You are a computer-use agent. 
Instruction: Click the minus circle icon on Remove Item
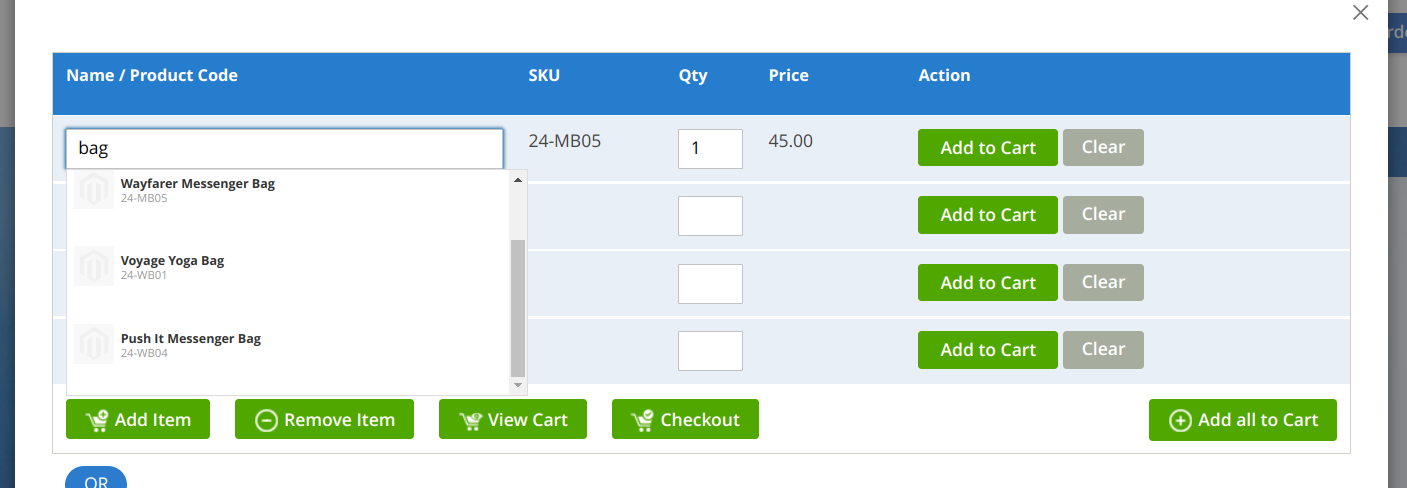[x=266, y=420]
